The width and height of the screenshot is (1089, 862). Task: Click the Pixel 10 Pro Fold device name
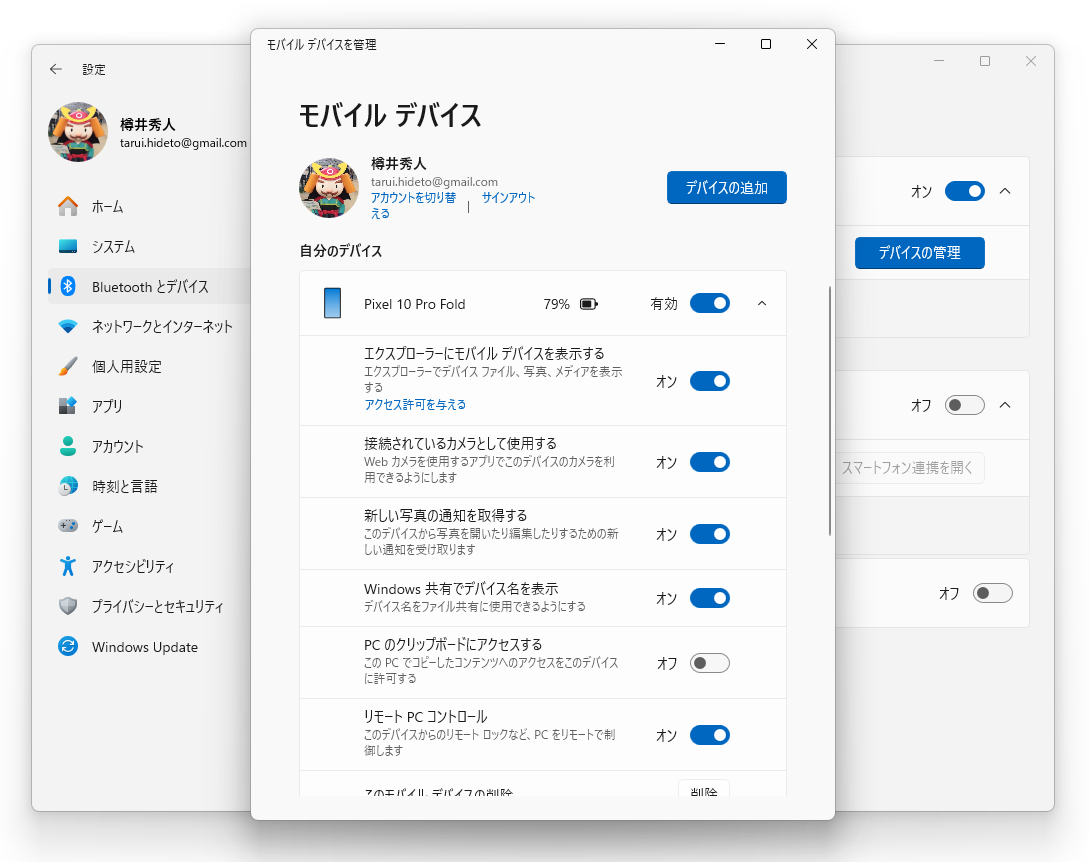click(x=415, y=304)
